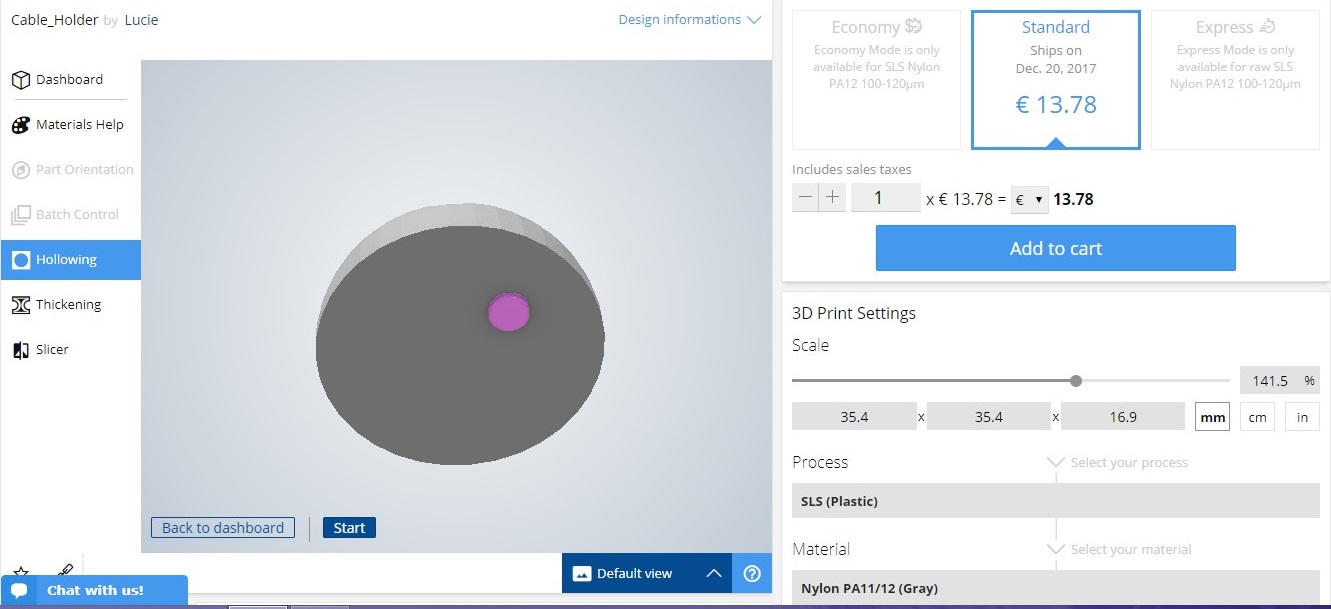Select the Express shipping option
The height and width of the screenshot is (609, 1331).
tap(1235, 80)
